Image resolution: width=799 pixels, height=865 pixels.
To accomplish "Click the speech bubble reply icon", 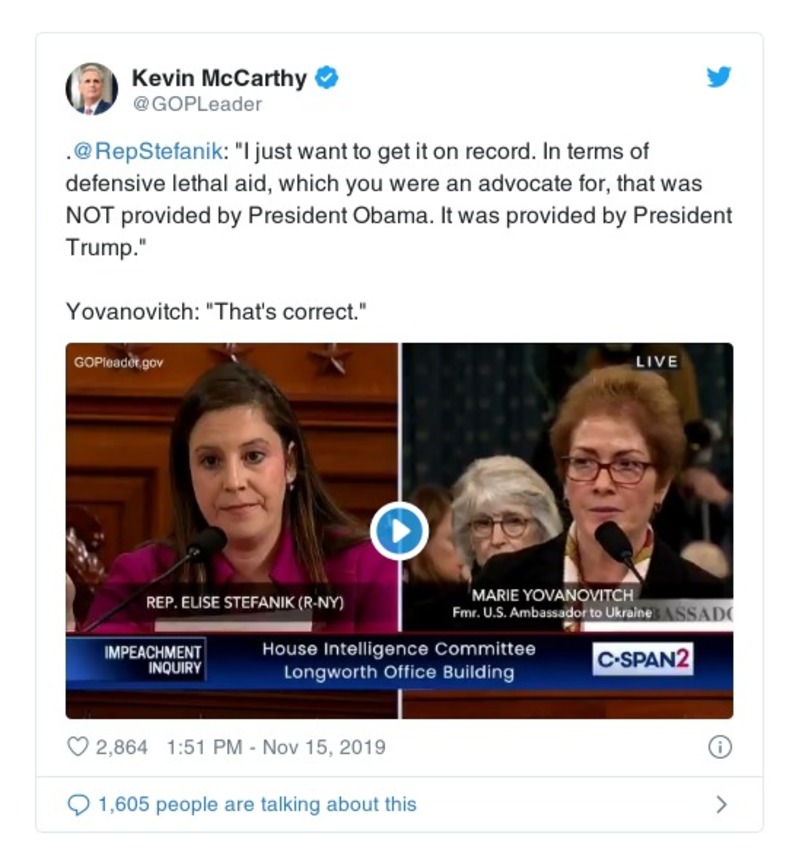I will (x=78, y=804).
